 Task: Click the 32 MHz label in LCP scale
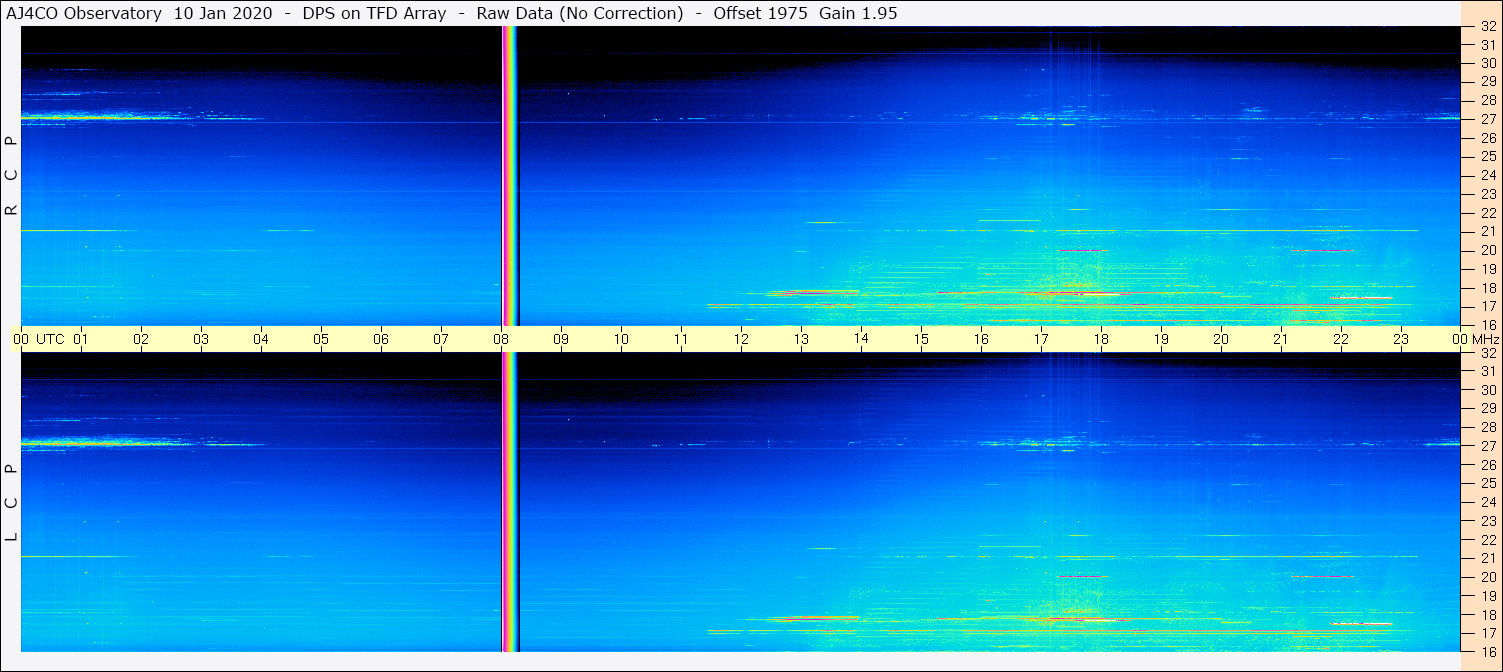tap(1488, 353)
